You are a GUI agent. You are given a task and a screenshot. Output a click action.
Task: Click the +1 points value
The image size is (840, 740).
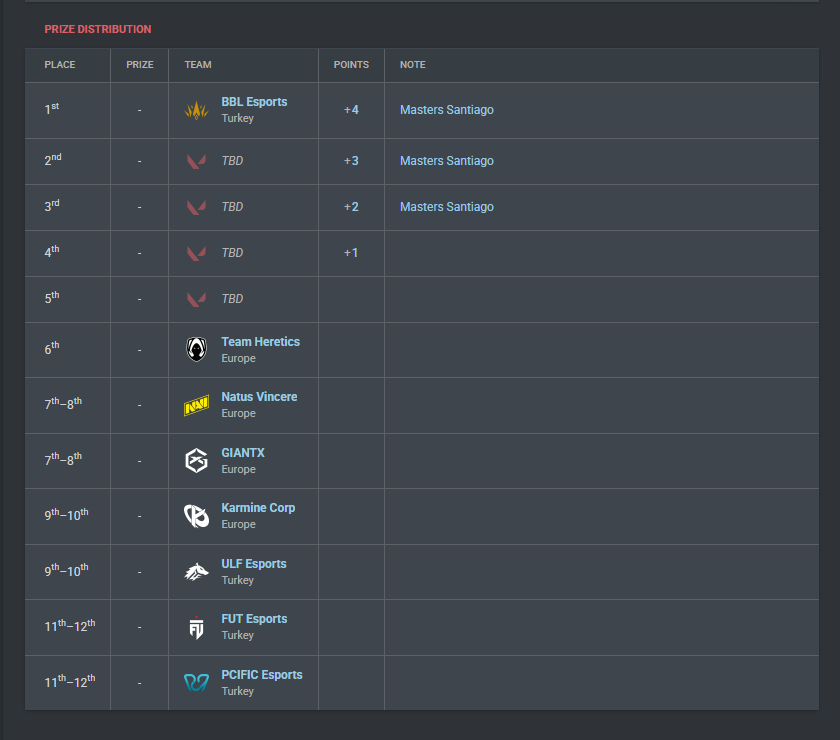pos(351,253)
